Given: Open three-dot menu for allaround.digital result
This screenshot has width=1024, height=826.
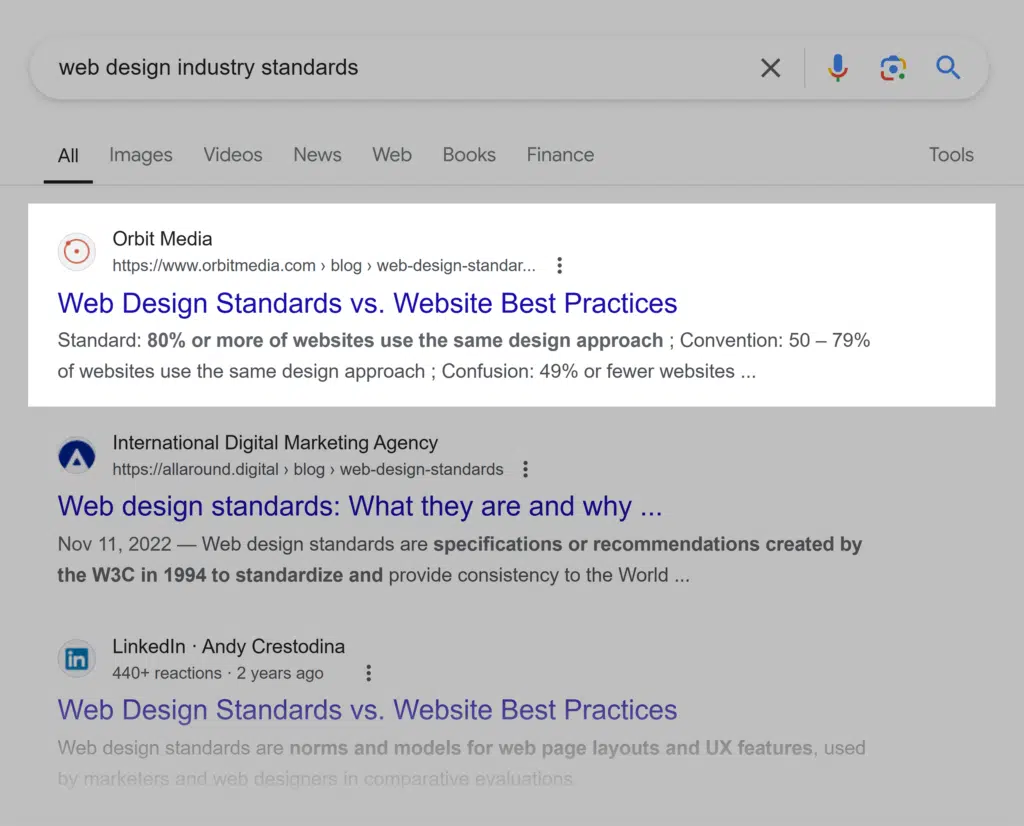Looking at the screenshot, I should 525,470.
